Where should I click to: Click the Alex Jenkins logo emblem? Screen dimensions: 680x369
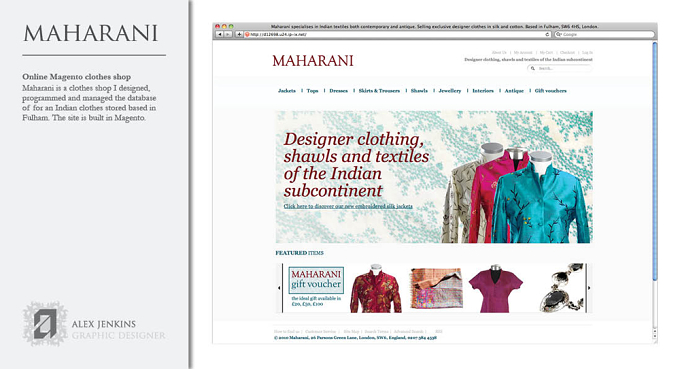45,323
